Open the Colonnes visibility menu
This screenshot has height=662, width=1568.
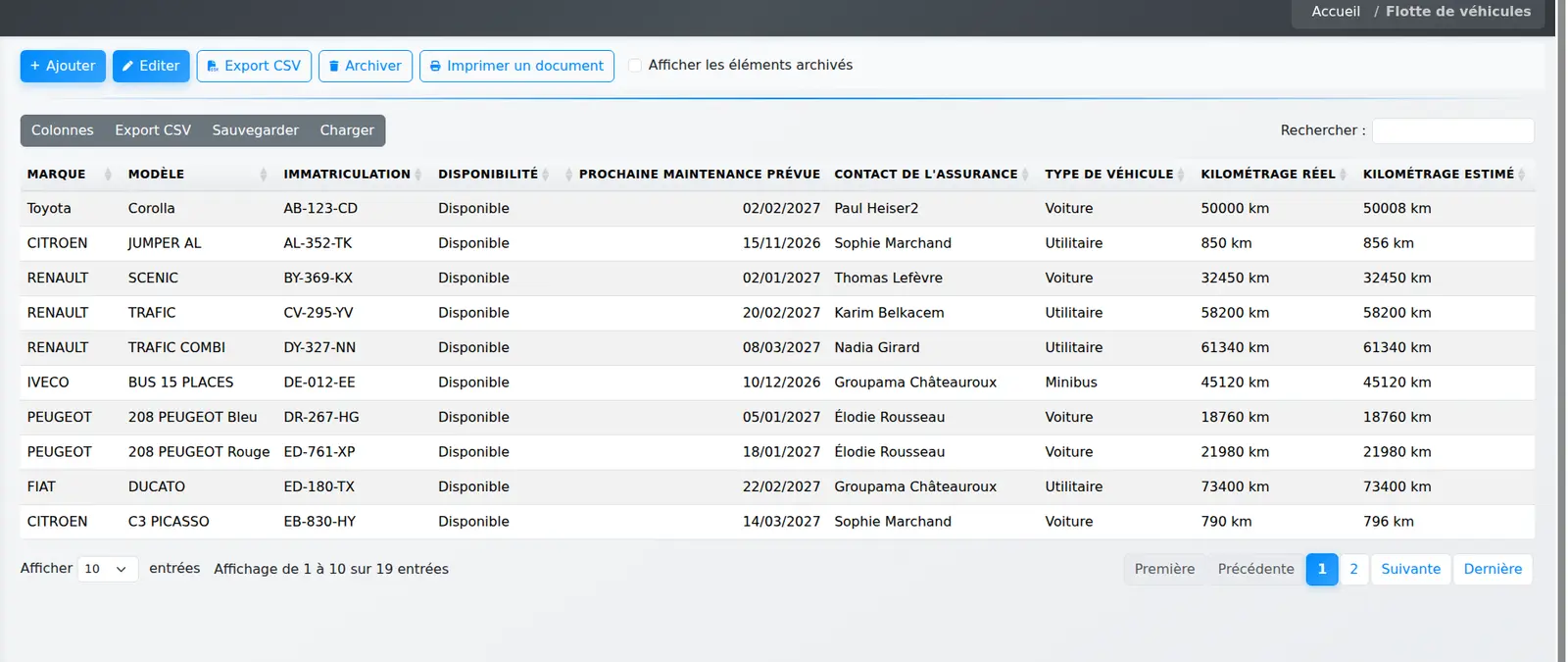[63, 130]
